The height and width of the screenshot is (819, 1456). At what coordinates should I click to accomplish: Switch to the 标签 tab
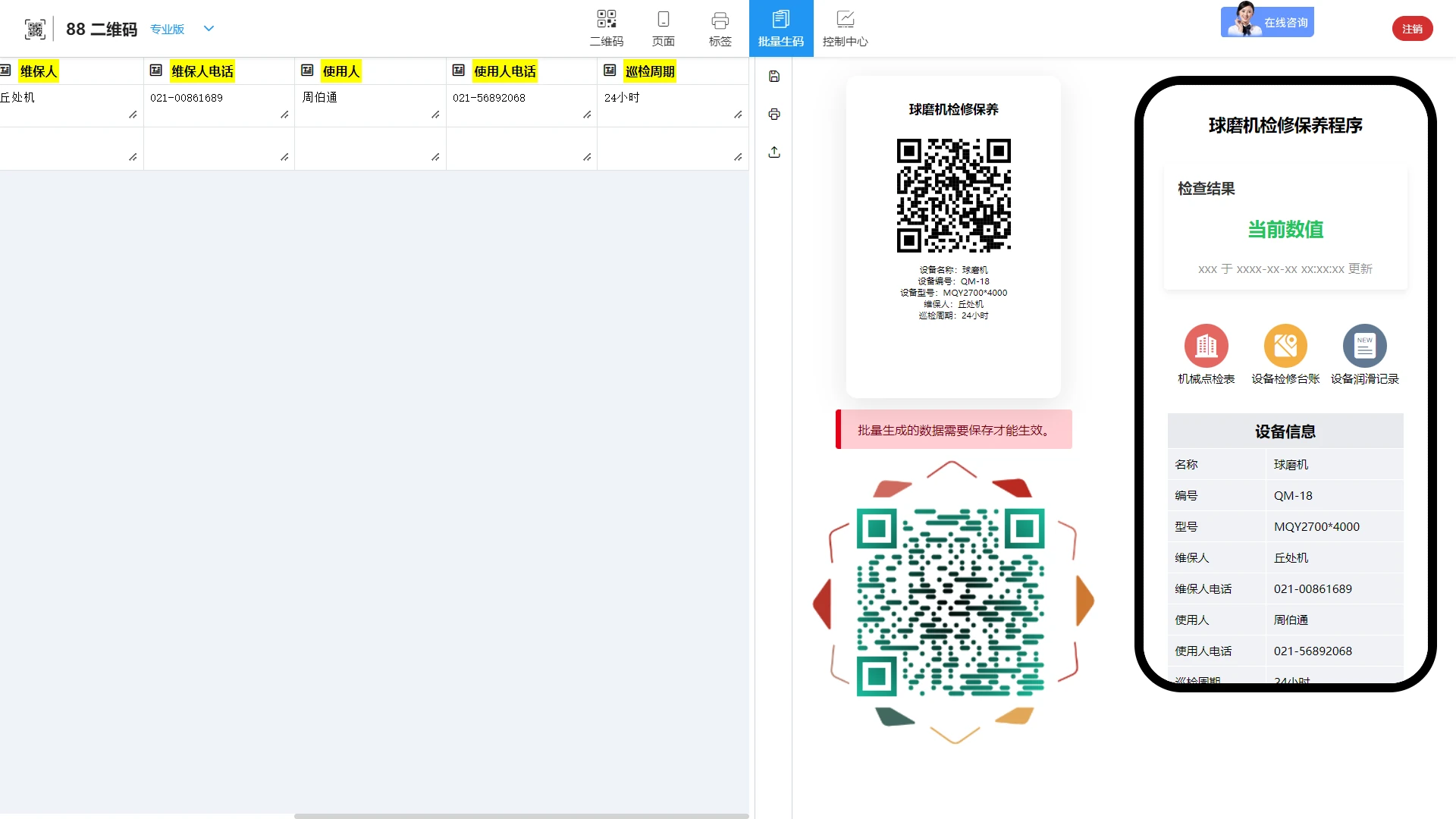(720, 29)
